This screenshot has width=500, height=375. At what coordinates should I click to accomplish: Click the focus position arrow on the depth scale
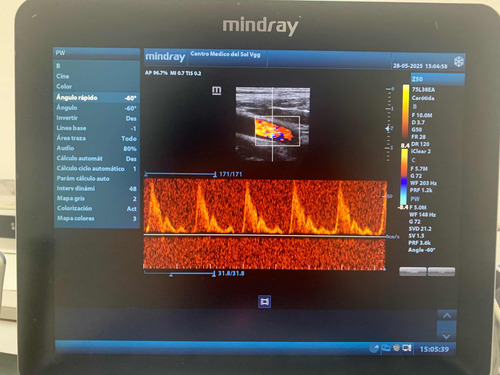(388, 128)
